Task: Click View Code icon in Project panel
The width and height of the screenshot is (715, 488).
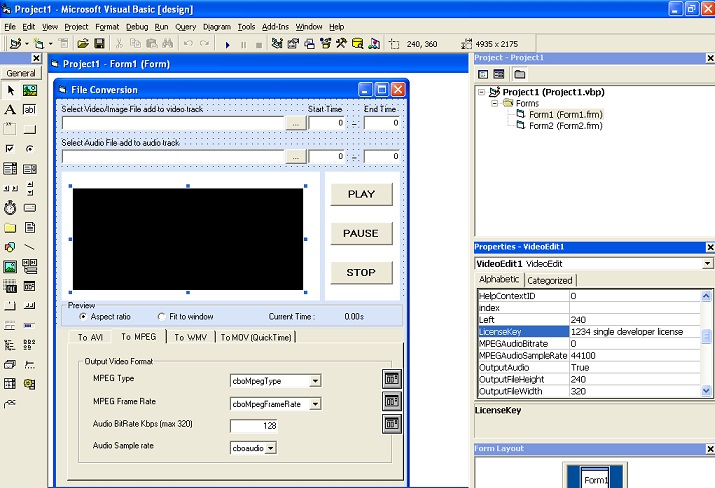Action: (484, 74)
